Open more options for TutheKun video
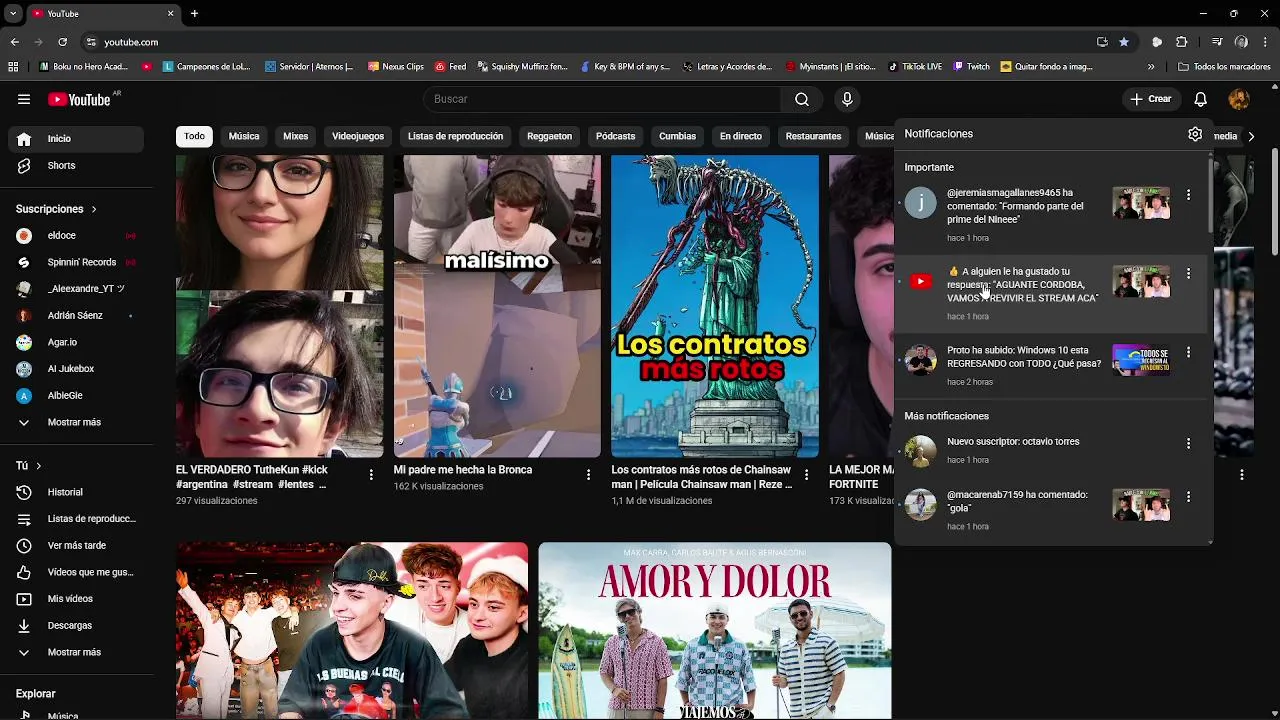The height and width of the screenshot is (720, 1280). [x=371, y=475]
